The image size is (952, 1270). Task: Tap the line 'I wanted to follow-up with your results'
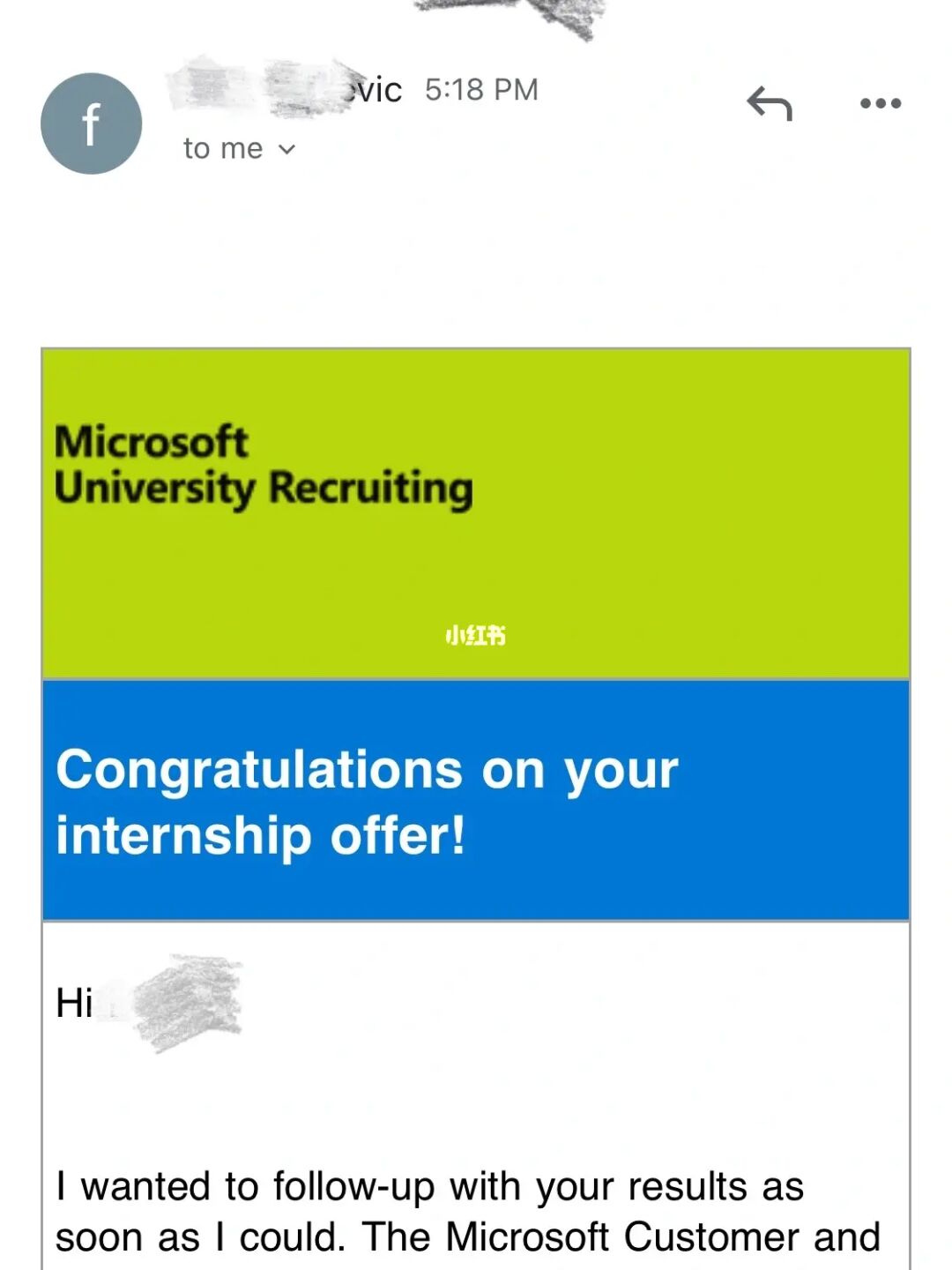pos(429,1186)
